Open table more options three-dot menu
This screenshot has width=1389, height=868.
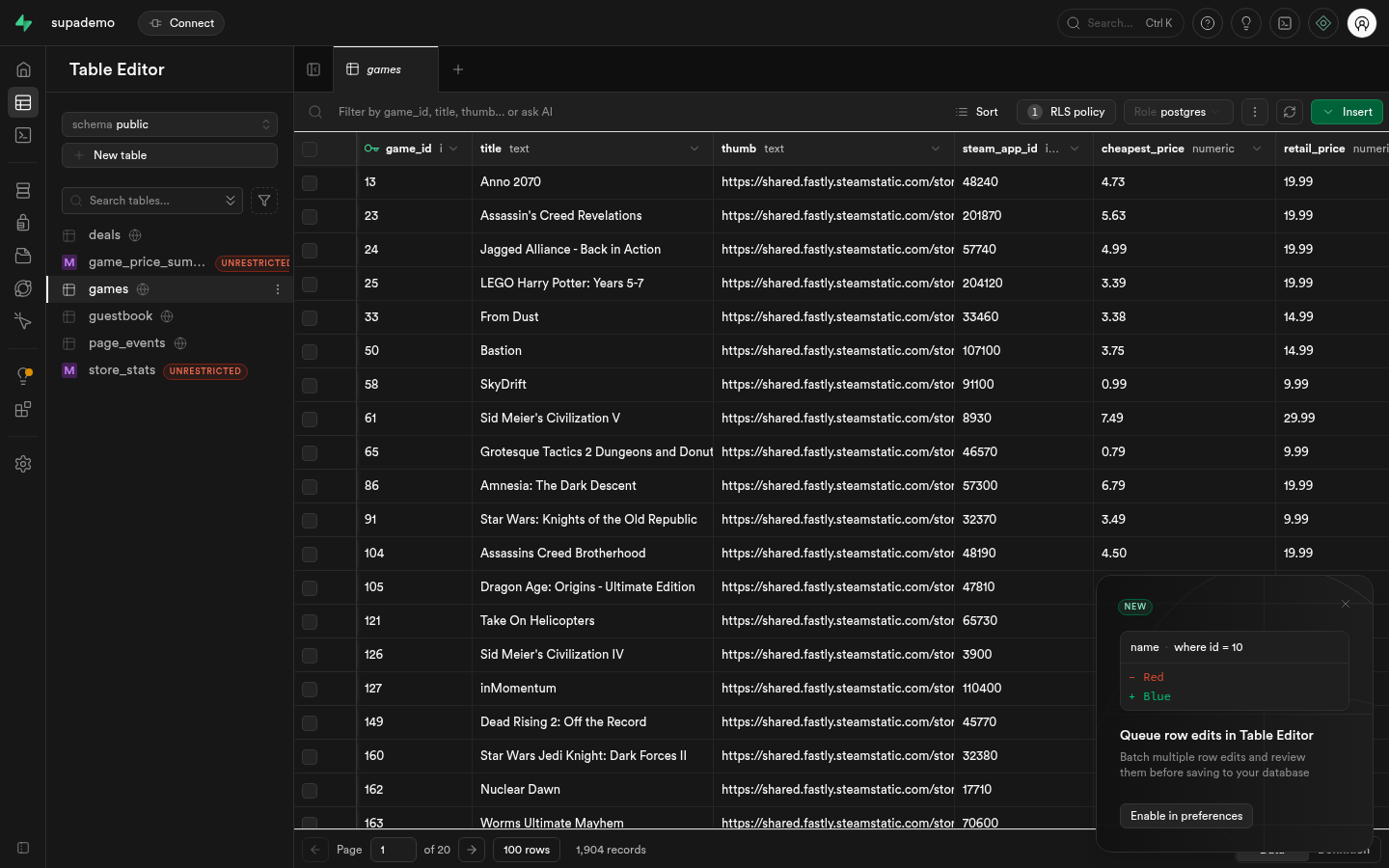click(1255, 112)
